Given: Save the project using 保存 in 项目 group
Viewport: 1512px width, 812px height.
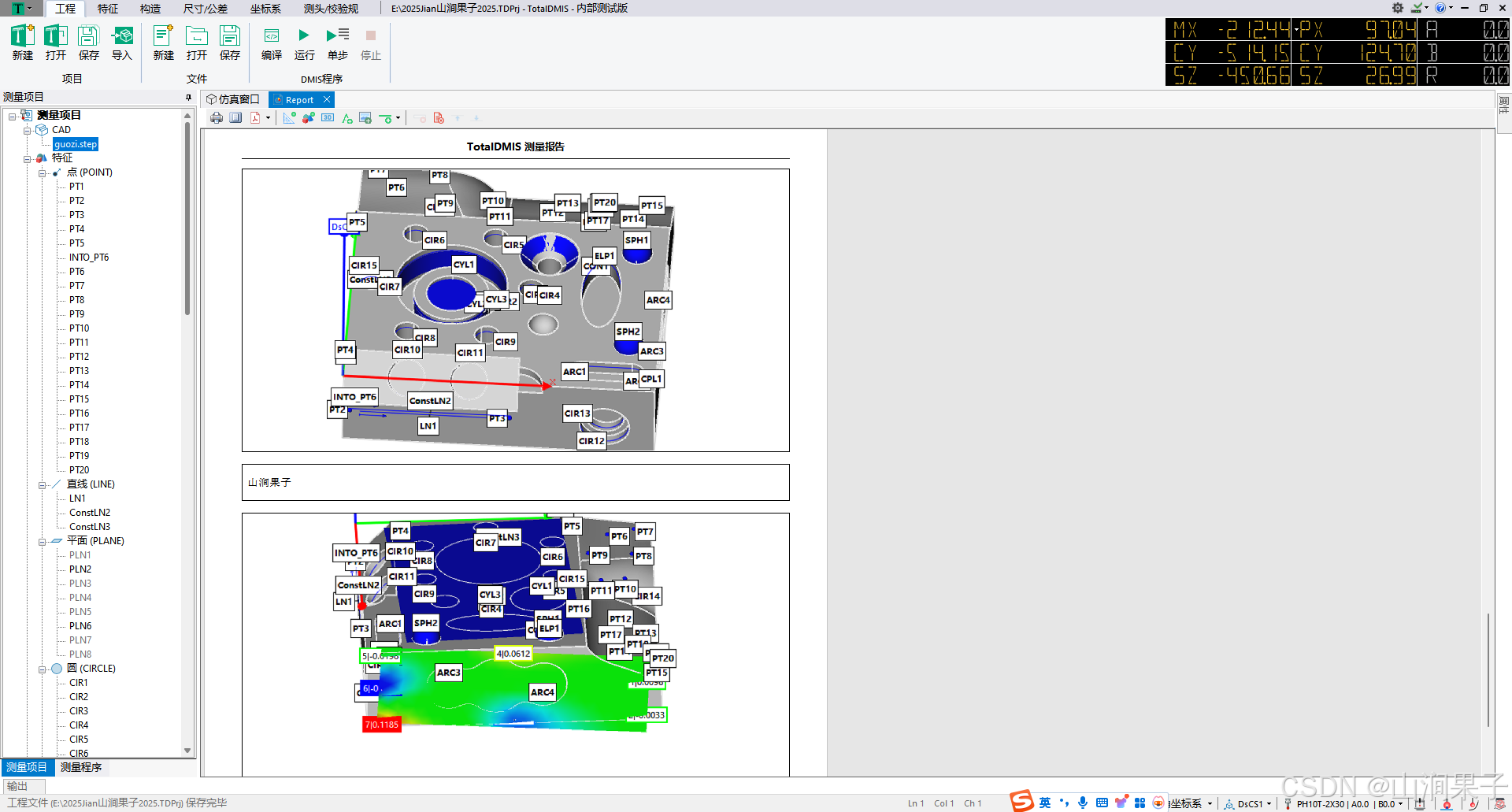Looking at the screenshot, I should [88, 43].
